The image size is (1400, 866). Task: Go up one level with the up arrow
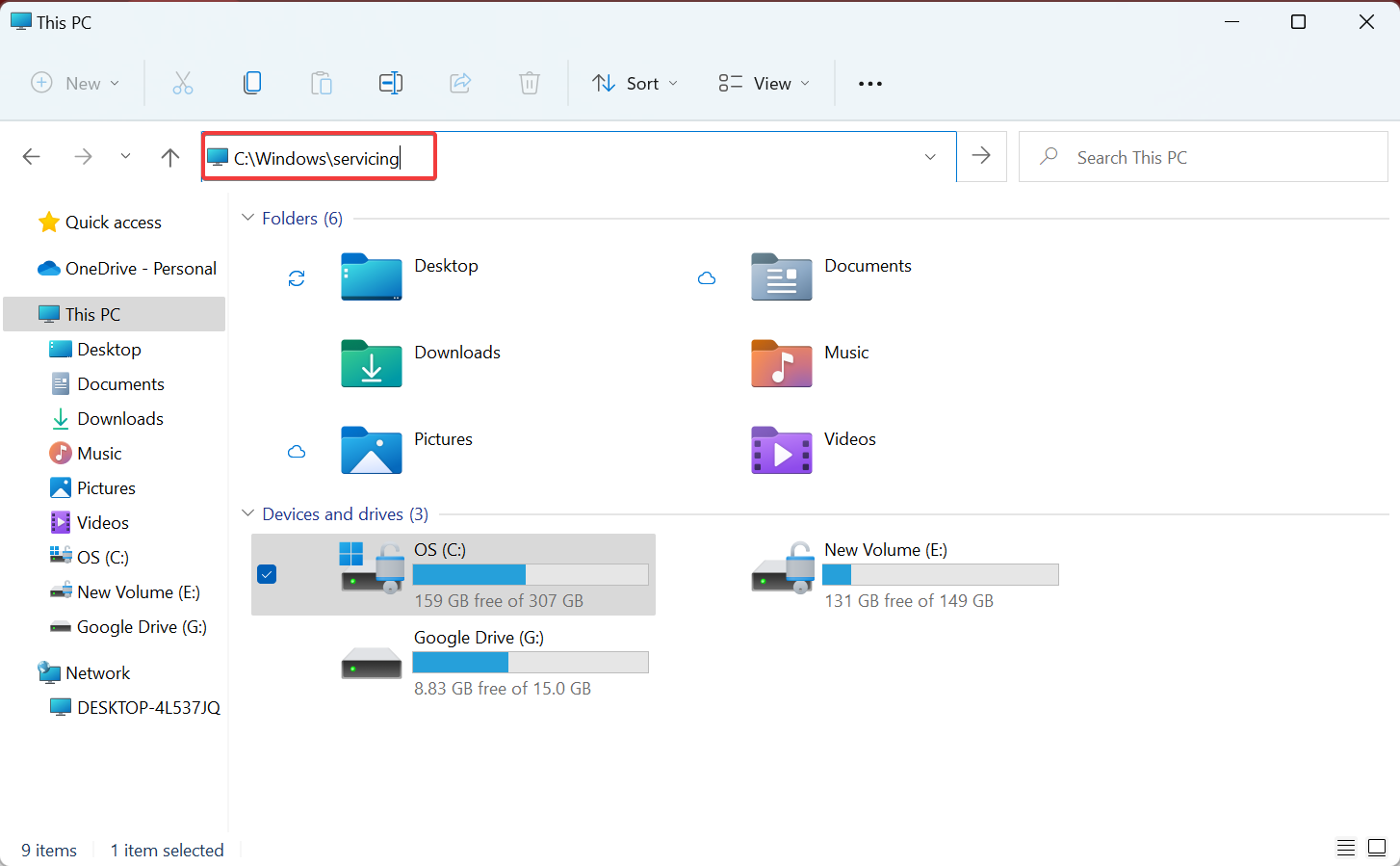[170, 157]
